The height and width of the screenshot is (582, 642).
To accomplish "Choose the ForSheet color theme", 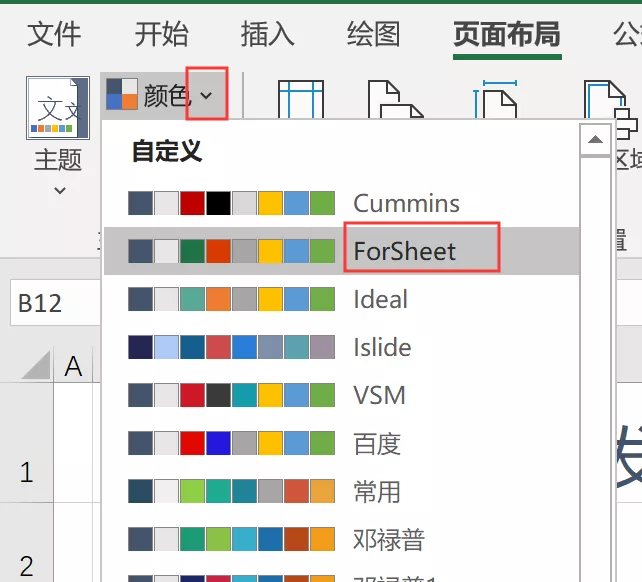I will coord(341,251).
